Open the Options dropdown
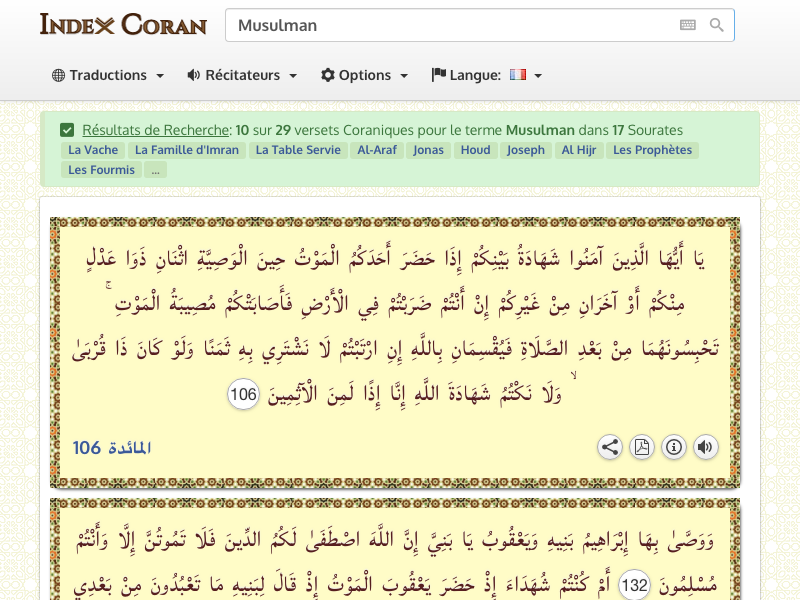Image resolution: width=800 pixels, height=600 pixels. 365,75
